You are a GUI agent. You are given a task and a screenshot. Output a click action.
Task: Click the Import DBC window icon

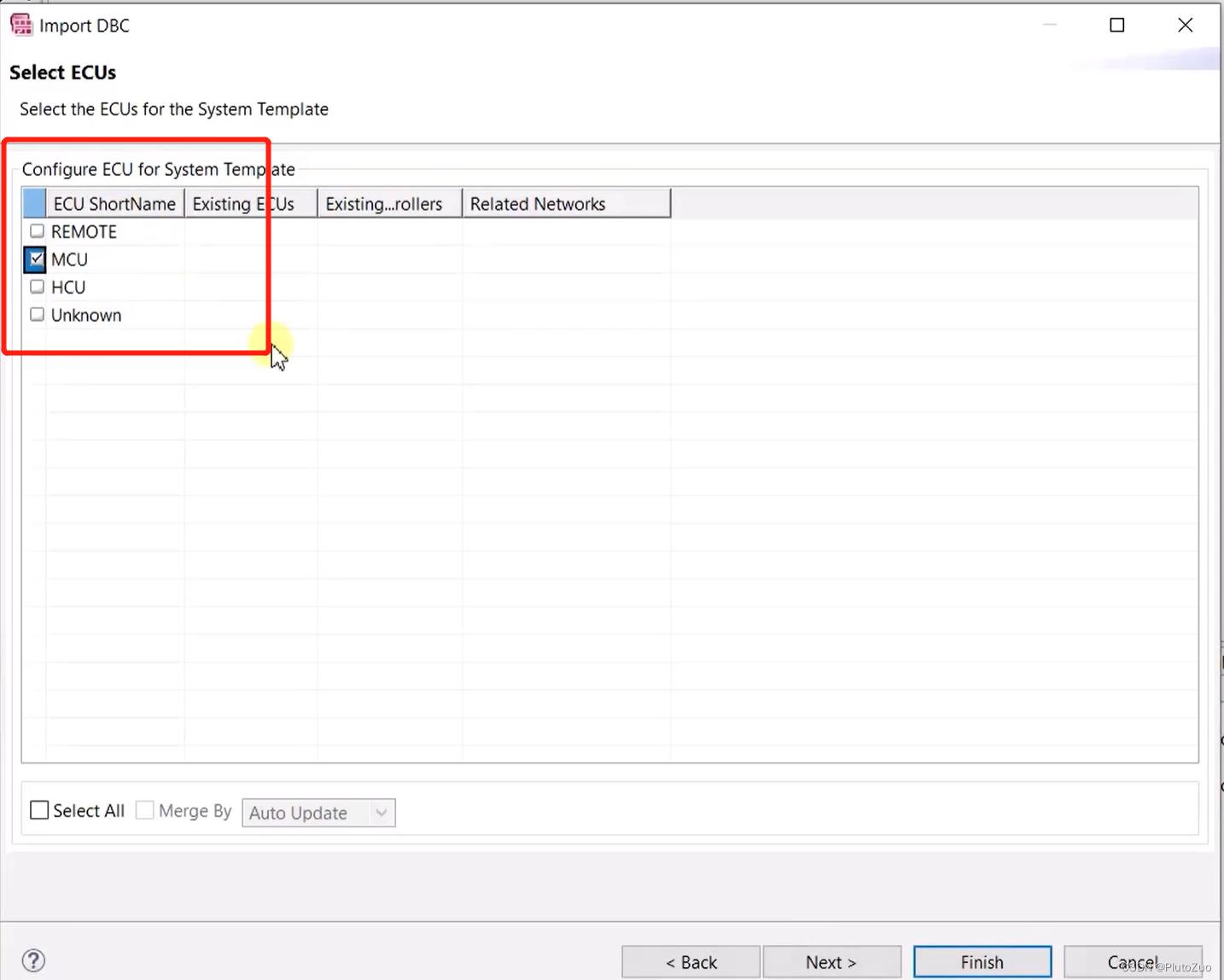click(x=21, y=25)
